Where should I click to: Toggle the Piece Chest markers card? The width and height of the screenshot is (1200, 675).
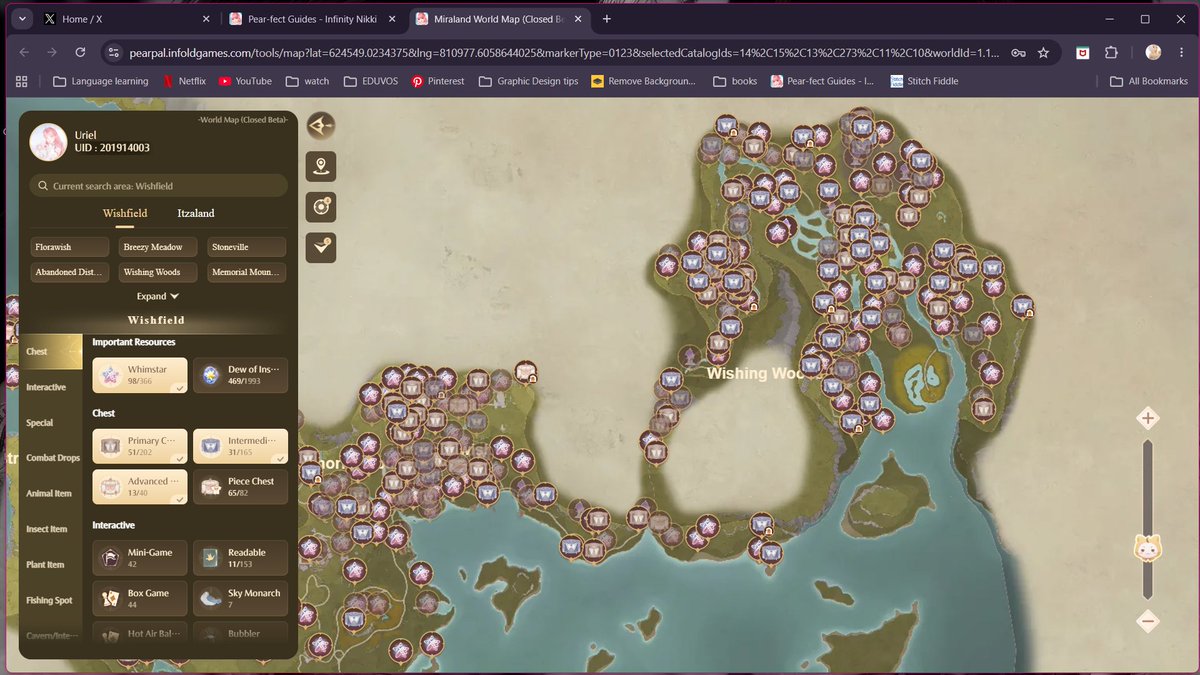[240, 487]
